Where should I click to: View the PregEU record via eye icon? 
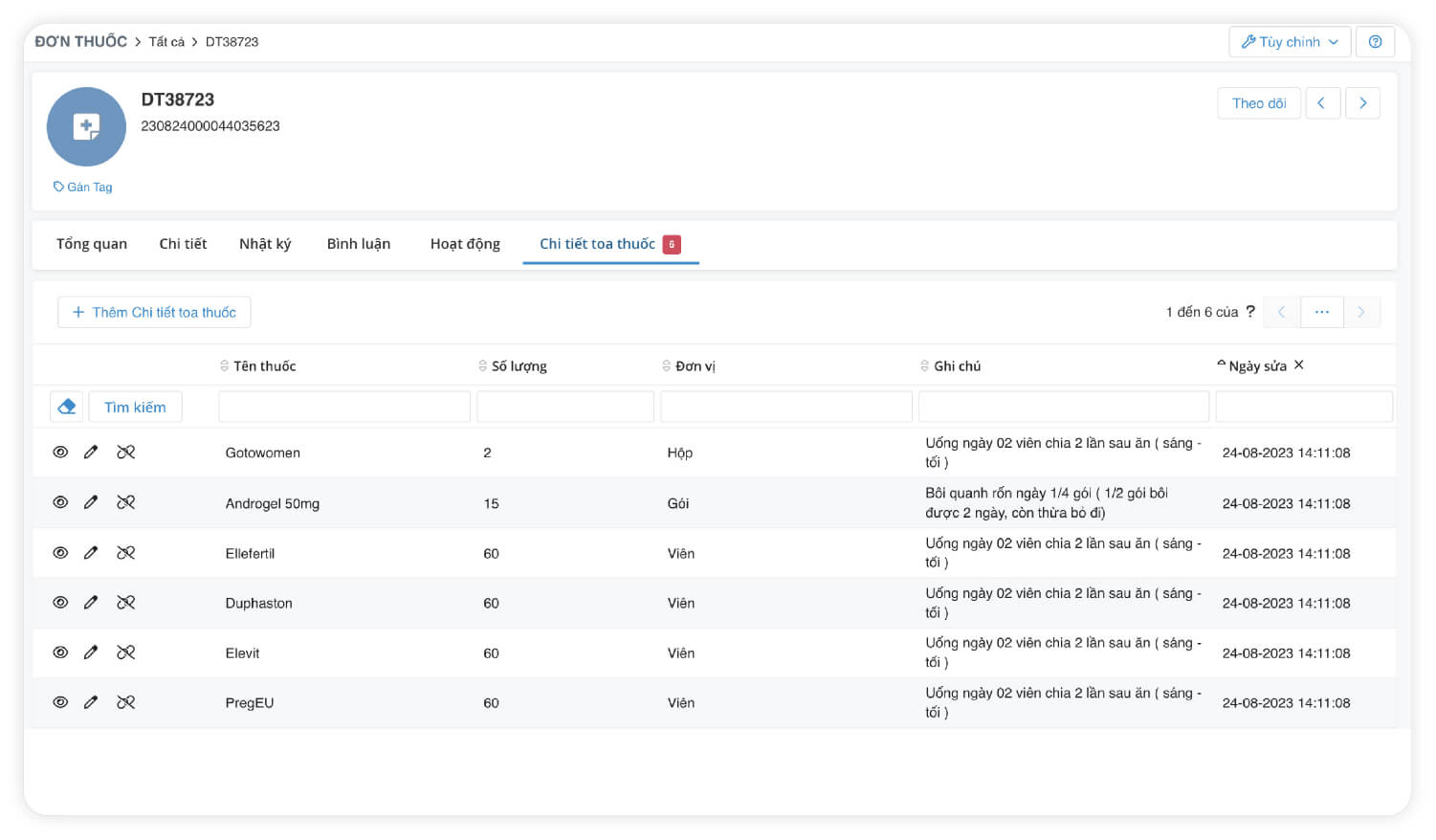point(60,702)
